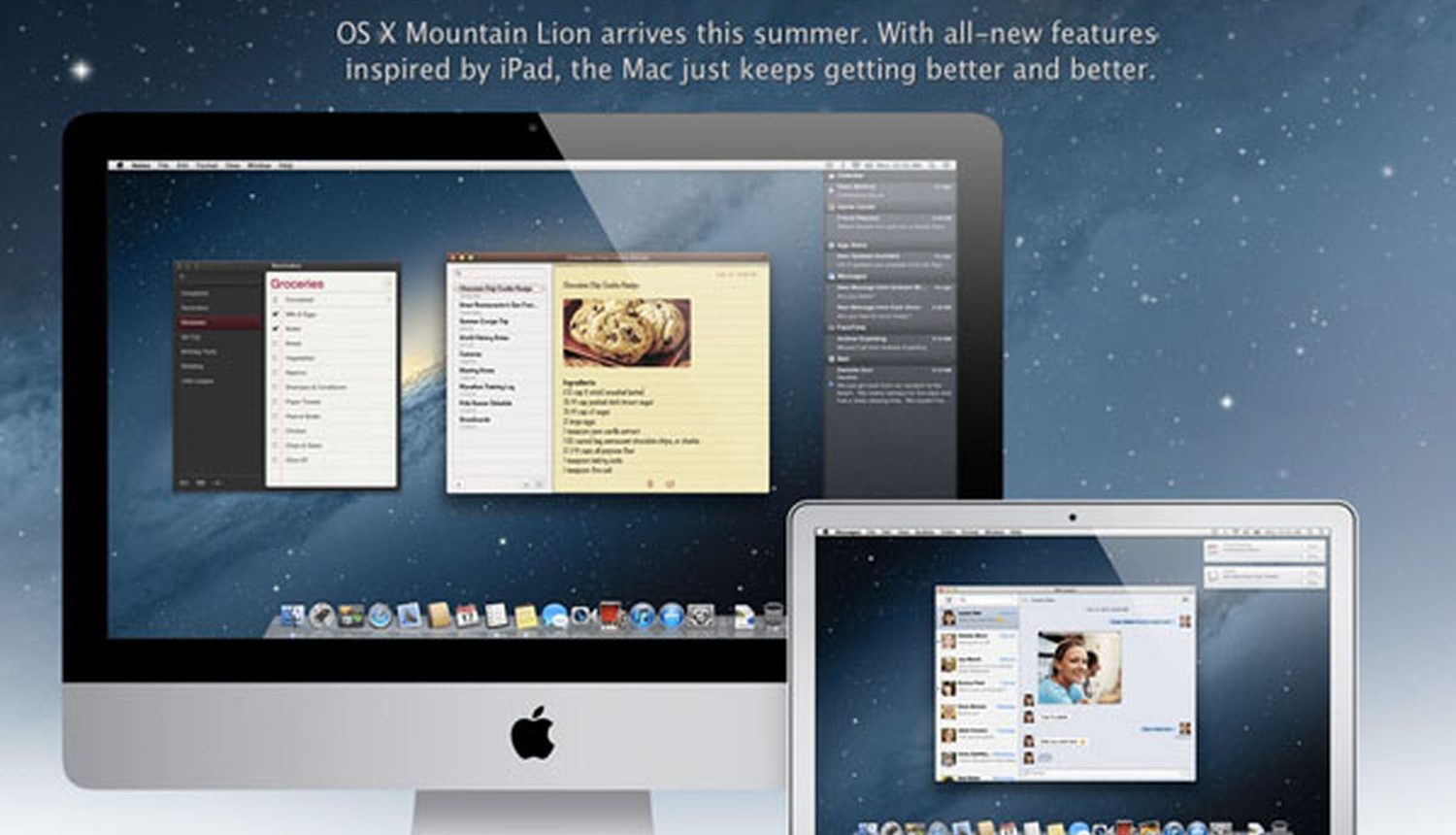Open Finder from the iMac dock
This screenshot has height=835, width=1456.
tap(291, 615)
